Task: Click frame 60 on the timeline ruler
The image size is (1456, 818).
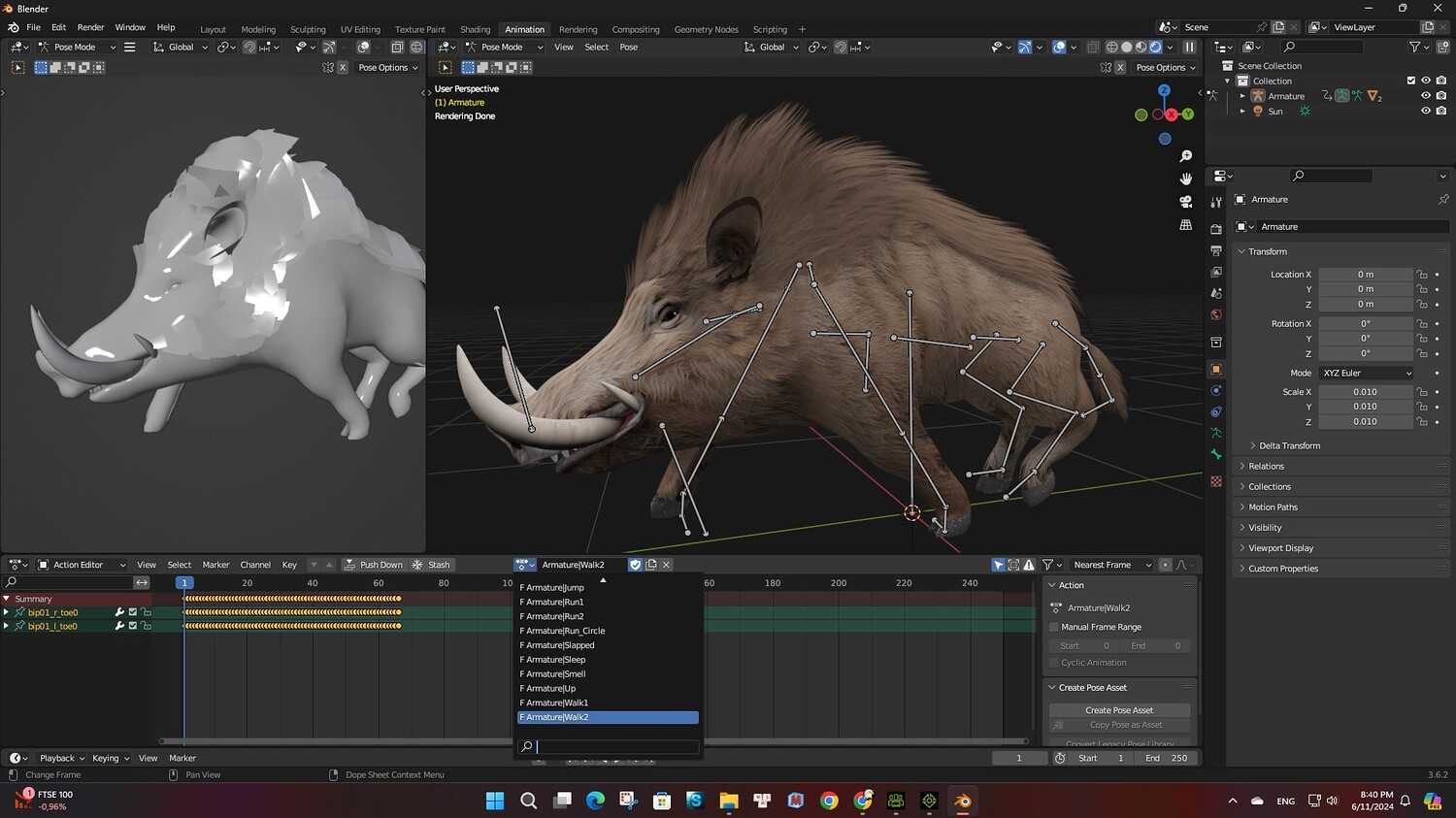Action: 379,583
